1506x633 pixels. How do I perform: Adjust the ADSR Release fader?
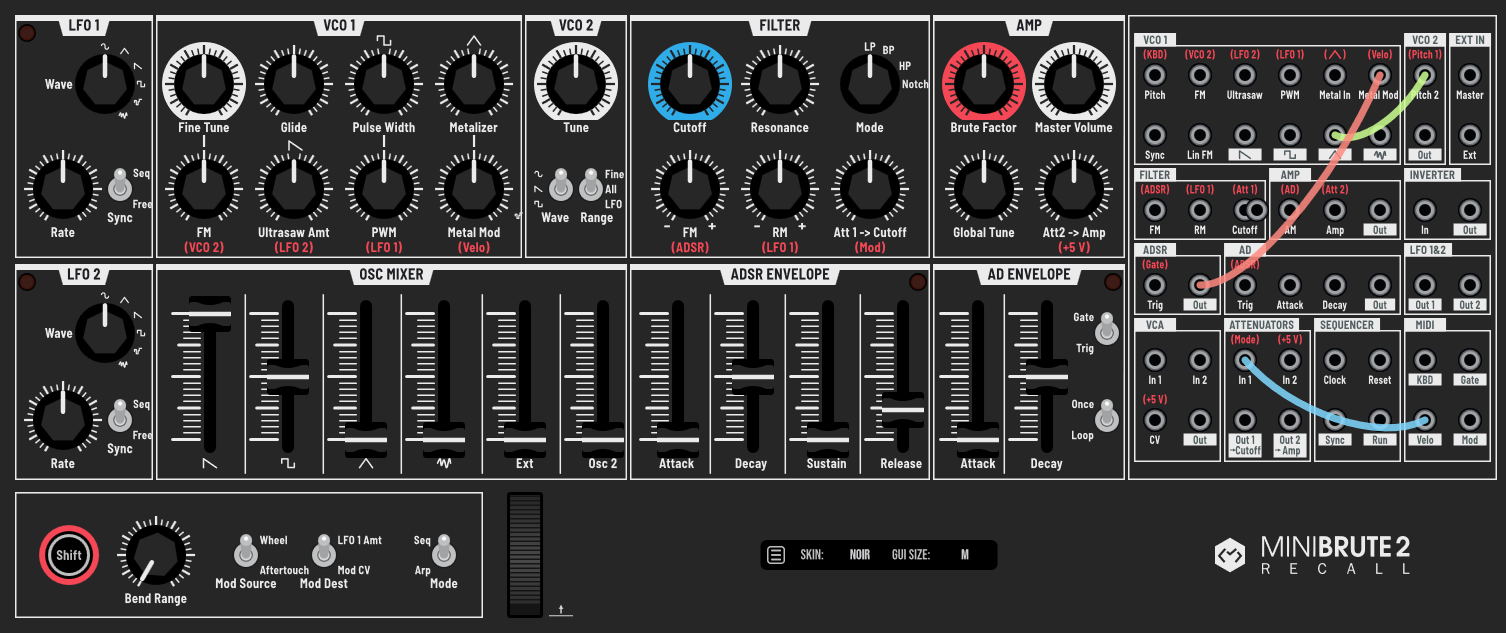click(902, 410)
